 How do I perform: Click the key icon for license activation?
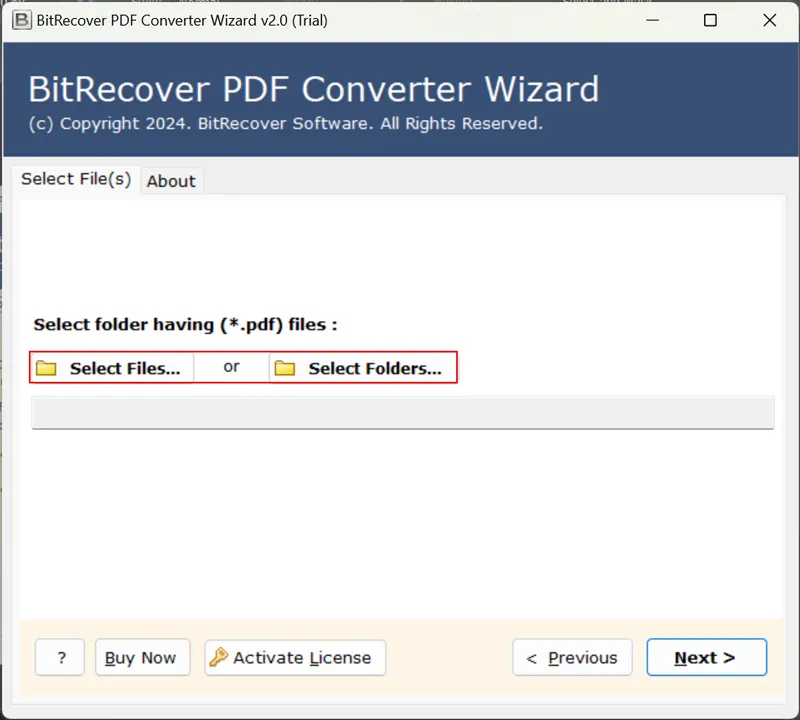click(x=218, y=657)
